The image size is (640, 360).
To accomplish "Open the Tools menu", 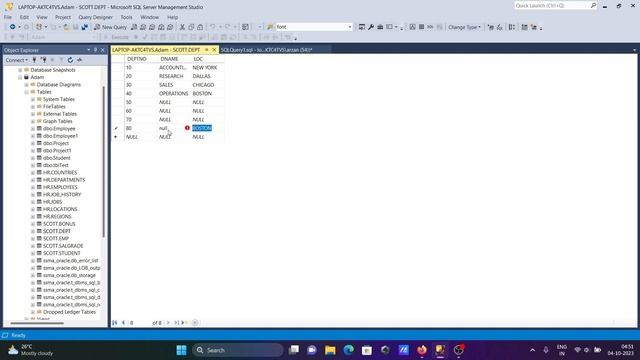I will pos(127,17).
